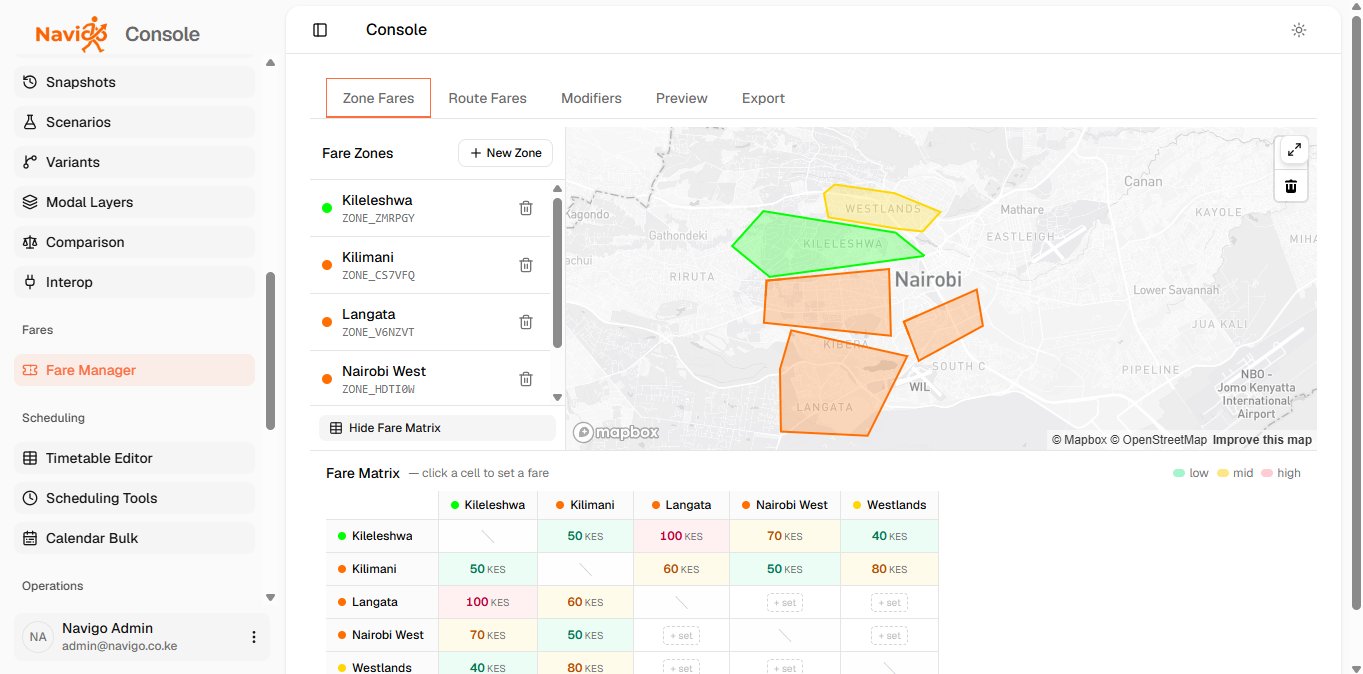Edit Kilimani to Langata 60 KES fare
The image size is (1363, 674).
point(681,569)
